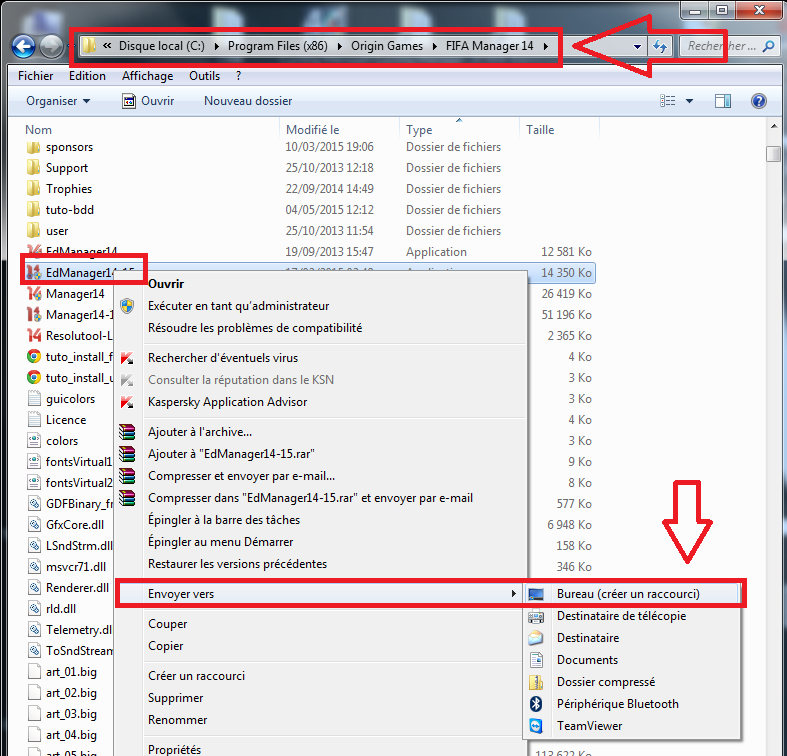Open the address bar history dropdown arrow

[637, 47]
